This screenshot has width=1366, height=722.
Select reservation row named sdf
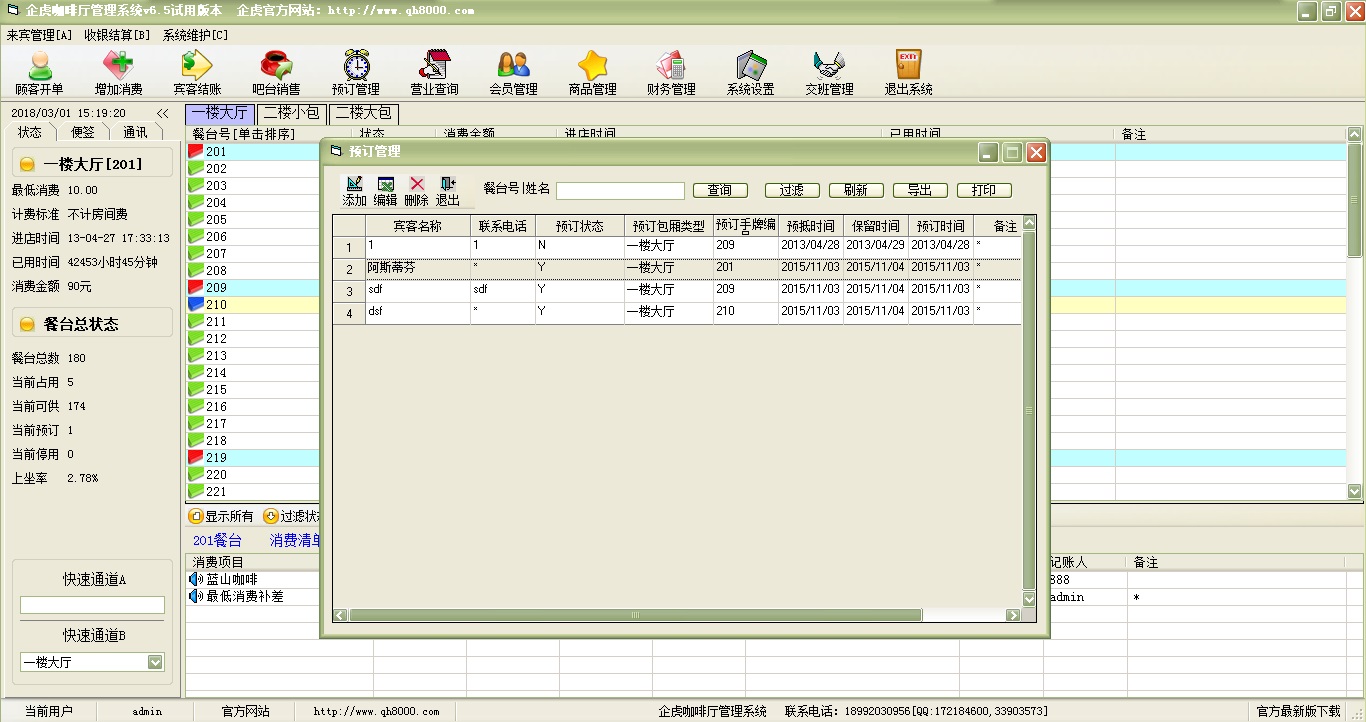(x=677, y=290)
